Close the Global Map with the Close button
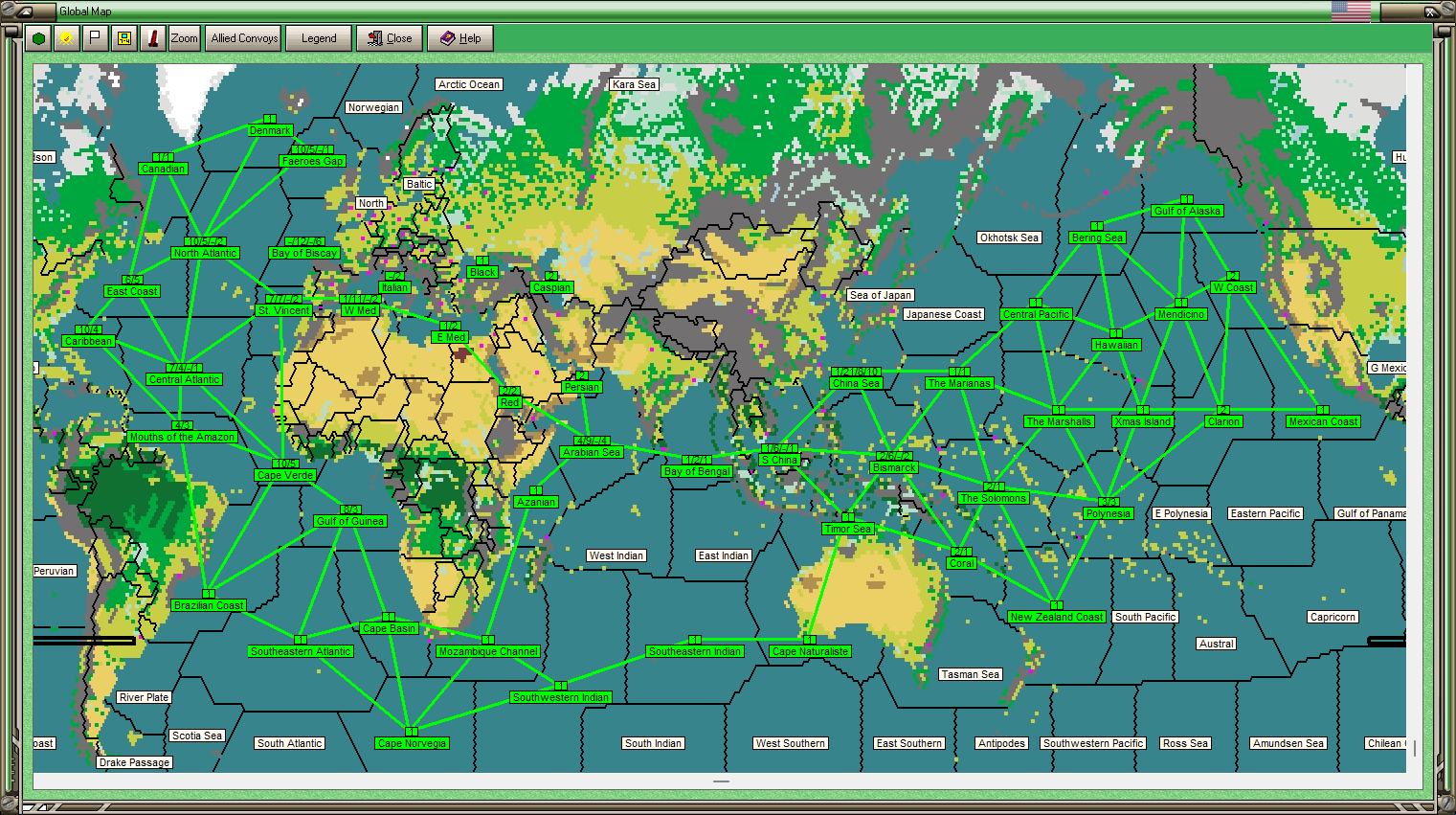Viewport: 1456px width, 815px height. point(390,38)
